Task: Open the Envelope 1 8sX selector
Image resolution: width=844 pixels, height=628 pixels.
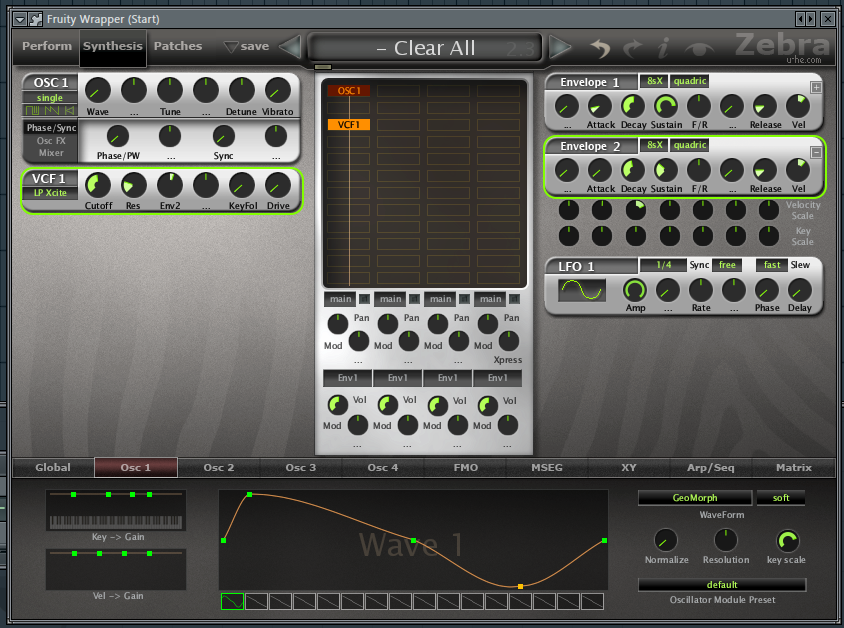Action: click(654, 81)
